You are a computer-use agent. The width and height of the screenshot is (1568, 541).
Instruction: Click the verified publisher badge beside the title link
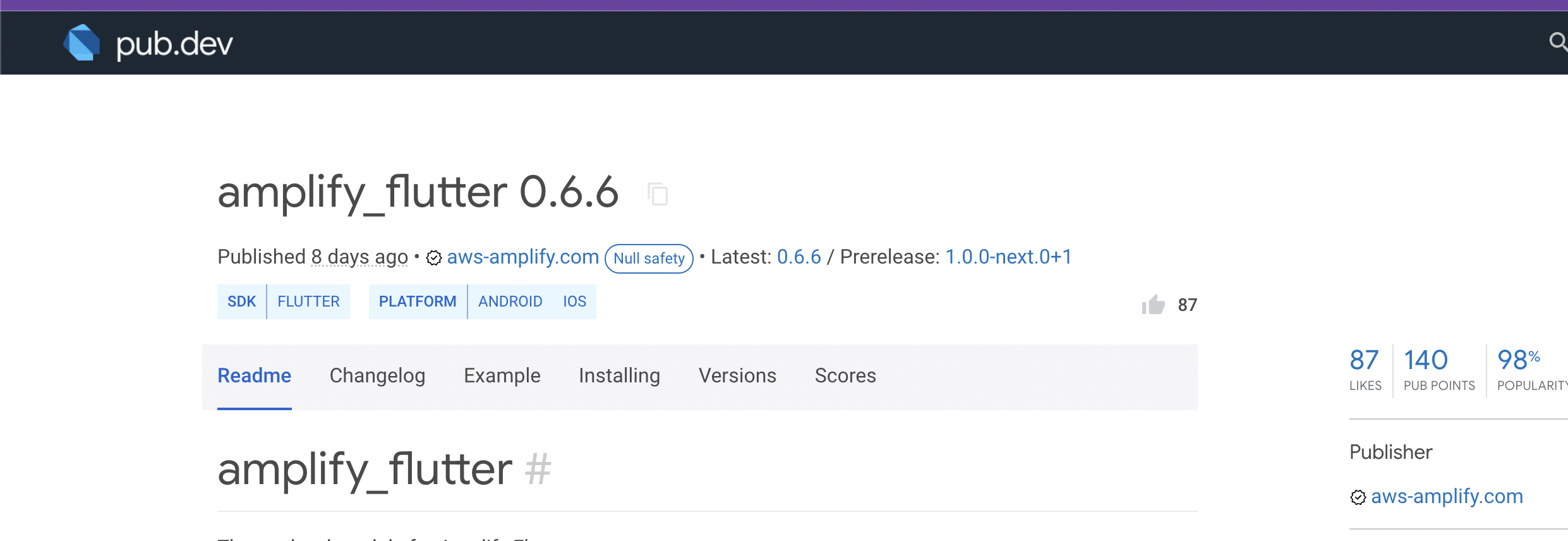tap(434, 258)
